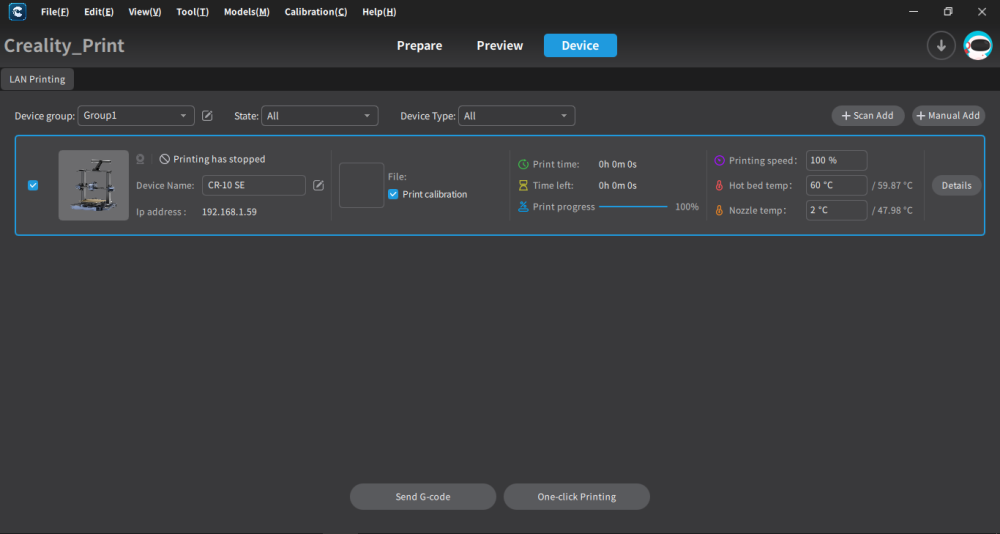This screenshot has width=1000, height=534.
Task: Click the One-click Printing button
Action: (x=577, y=497)
